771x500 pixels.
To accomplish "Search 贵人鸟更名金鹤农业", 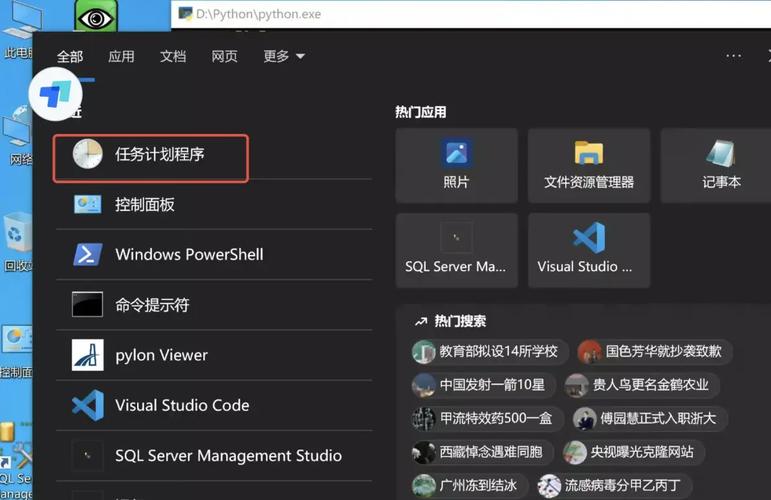I will [641, 385].
